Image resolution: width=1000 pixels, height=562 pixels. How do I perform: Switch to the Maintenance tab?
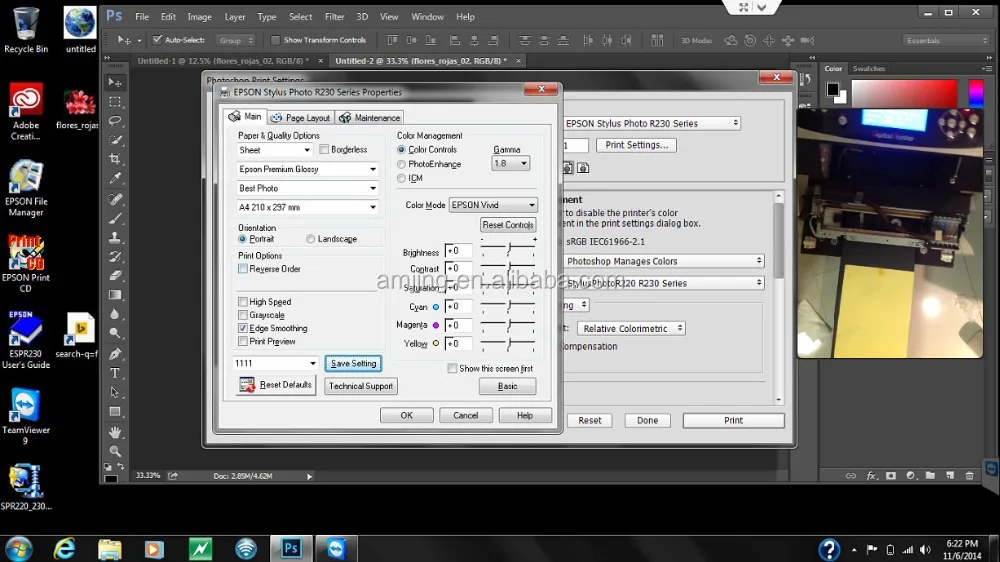point(370,118)
